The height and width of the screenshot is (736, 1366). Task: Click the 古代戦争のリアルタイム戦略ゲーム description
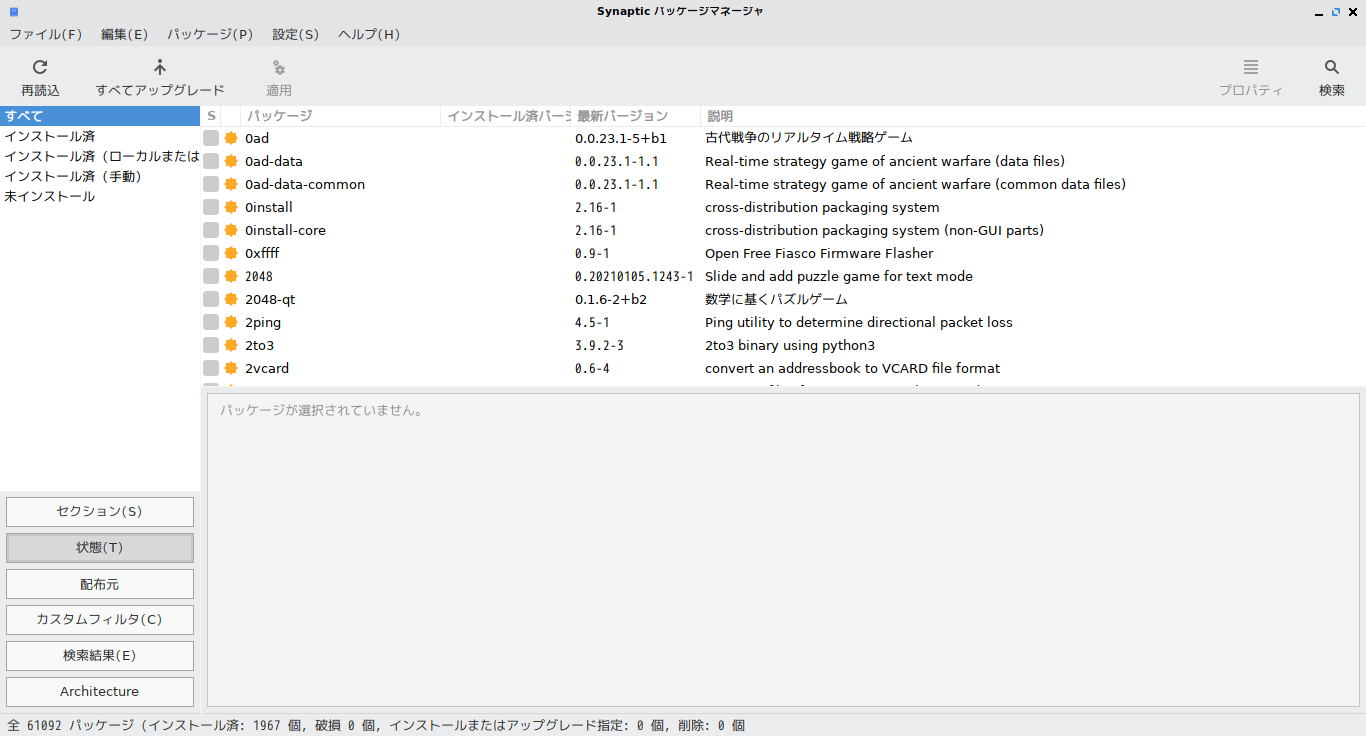pos(809,138)
